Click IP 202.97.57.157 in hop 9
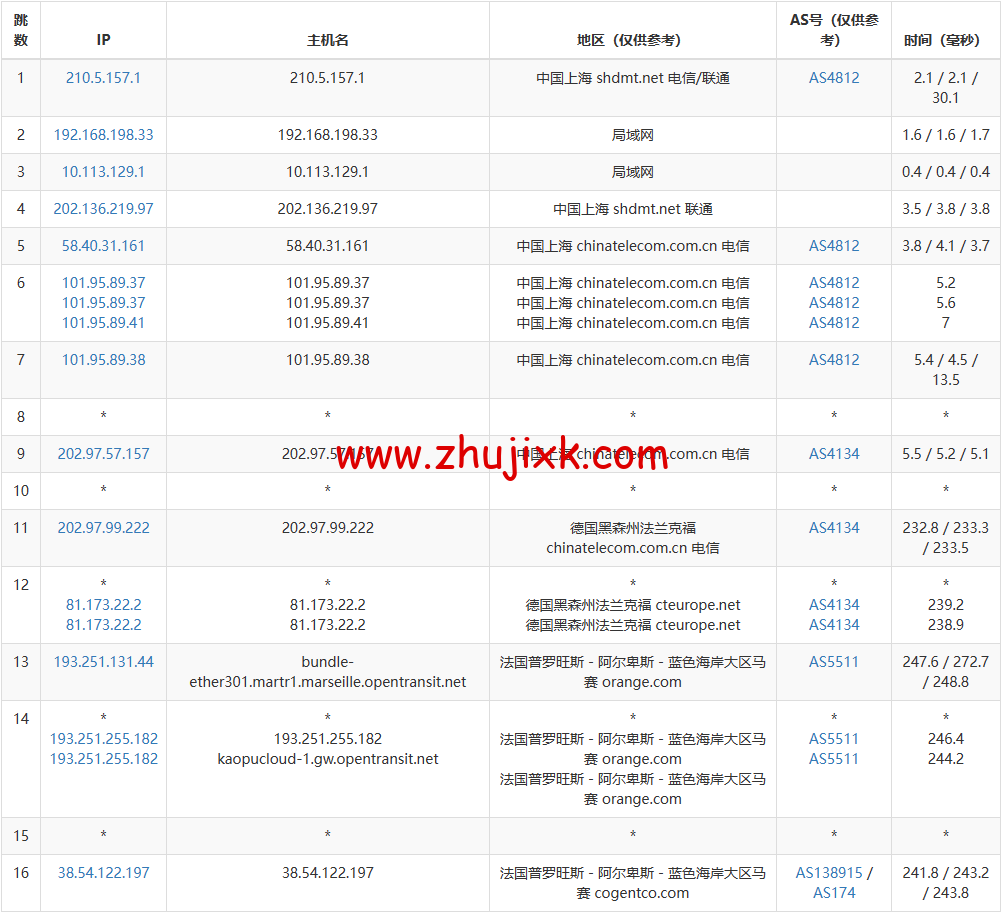 103,453
